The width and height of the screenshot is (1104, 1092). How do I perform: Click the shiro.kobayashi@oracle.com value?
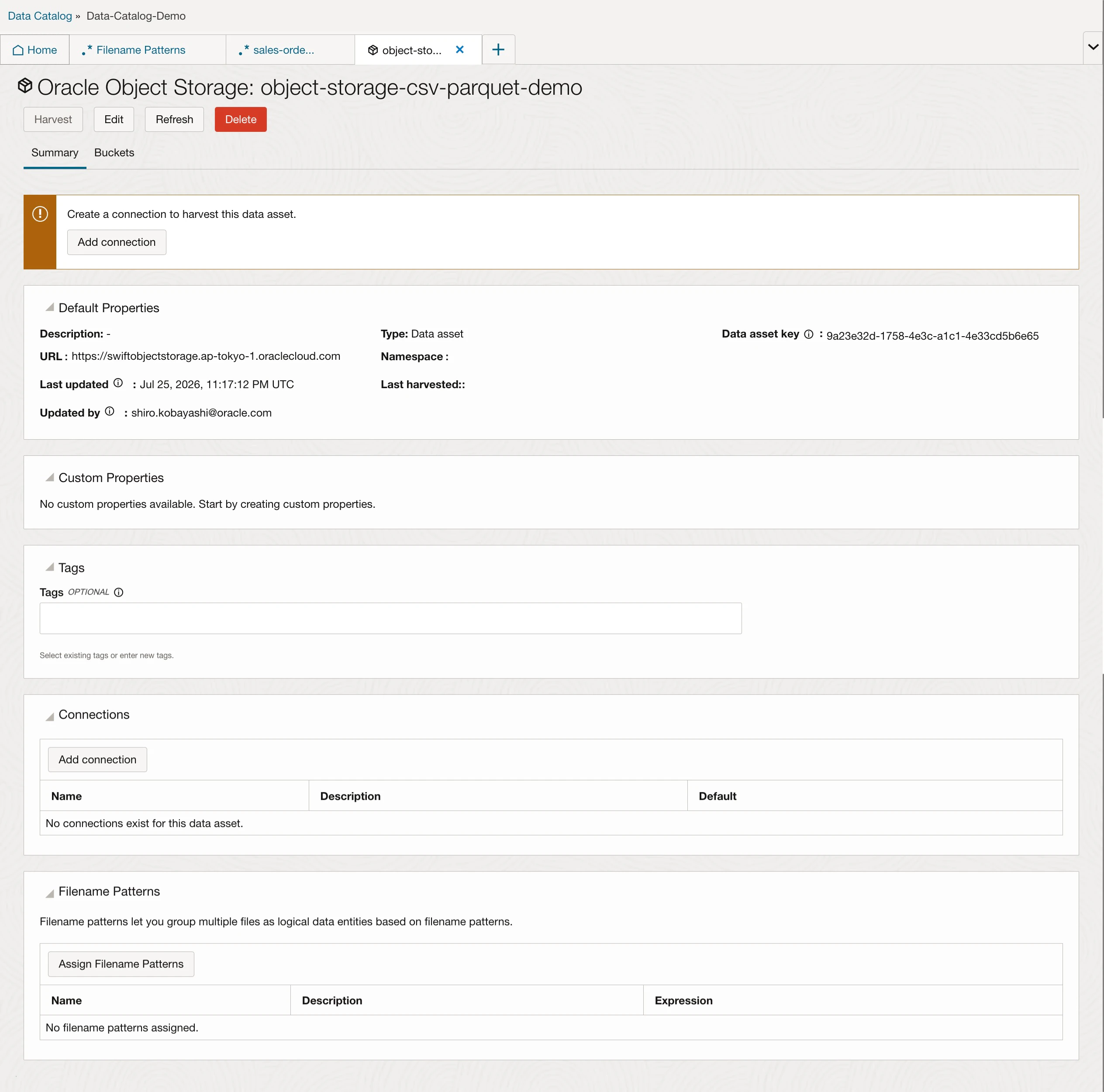(201, 413)
